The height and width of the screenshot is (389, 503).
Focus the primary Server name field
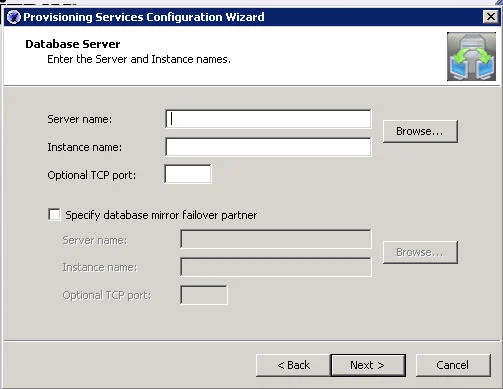click(268, 119)
